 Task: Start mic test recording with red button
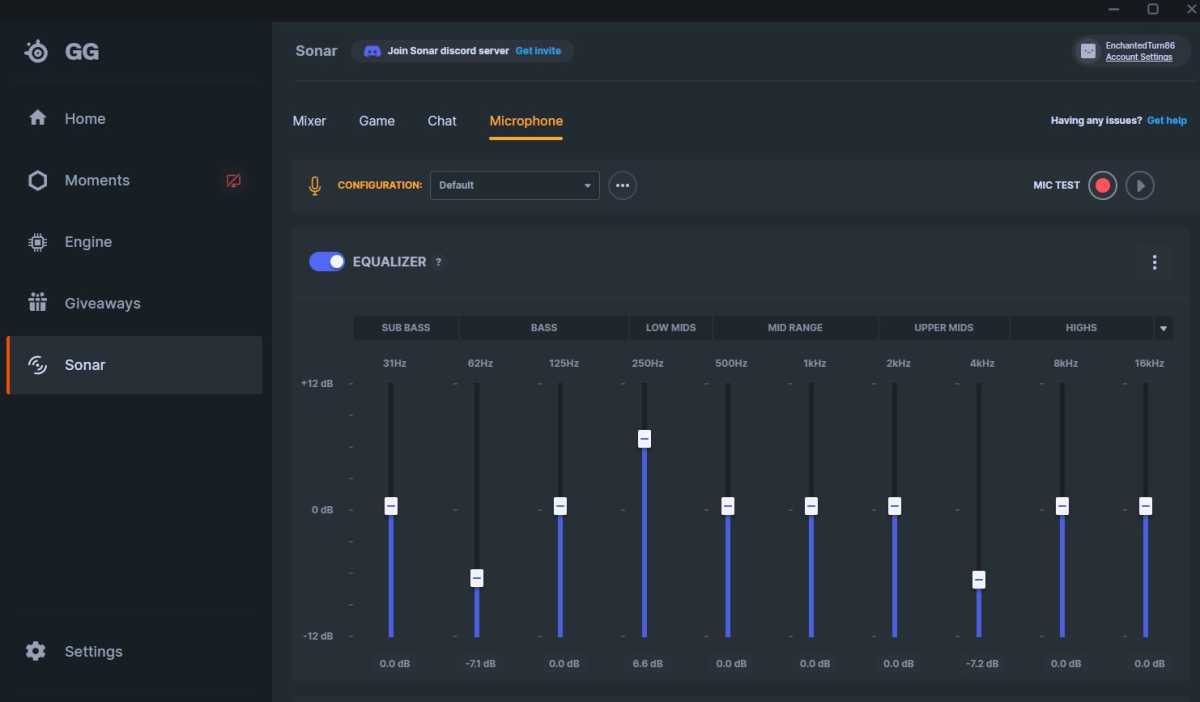tap(1103, 185)
